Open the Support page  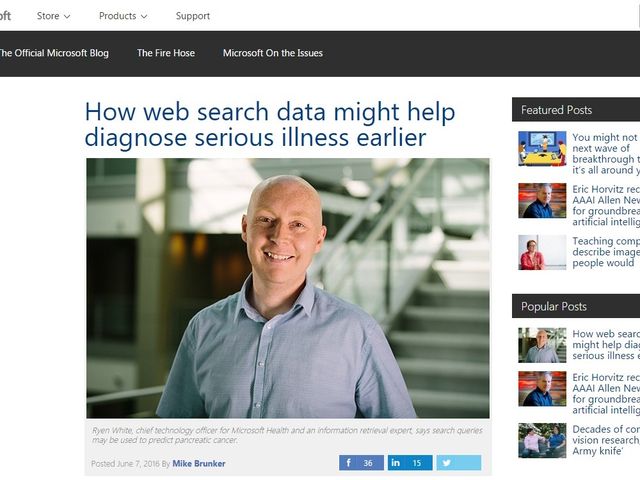pos(193,16)
